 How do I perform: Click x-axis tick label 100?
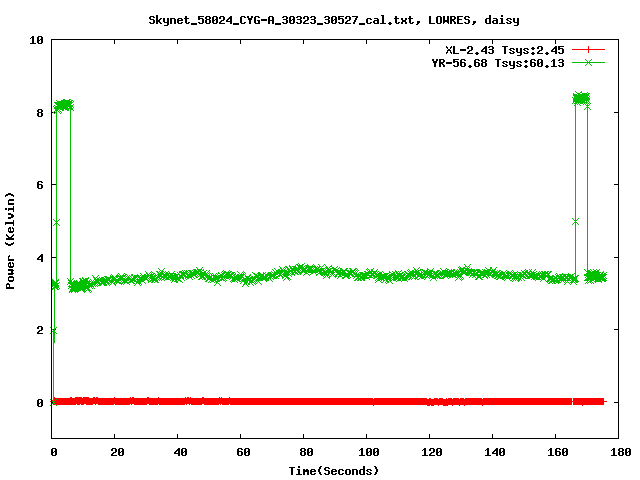tap(369, 452)
